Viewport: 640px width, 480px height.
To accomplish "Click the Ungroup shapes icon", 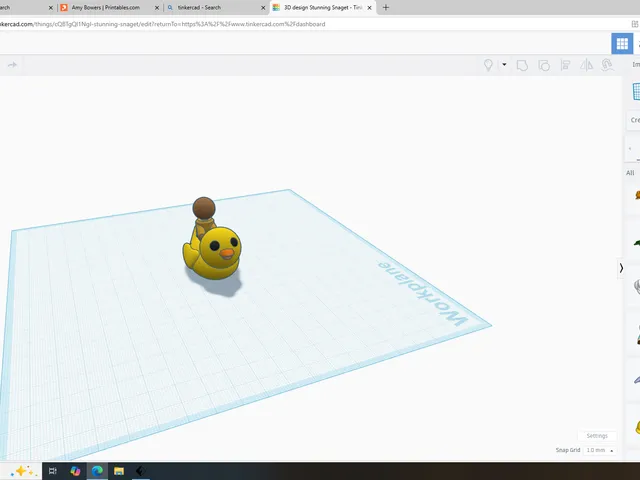I will pyautogui.click(x=544, y=65).
